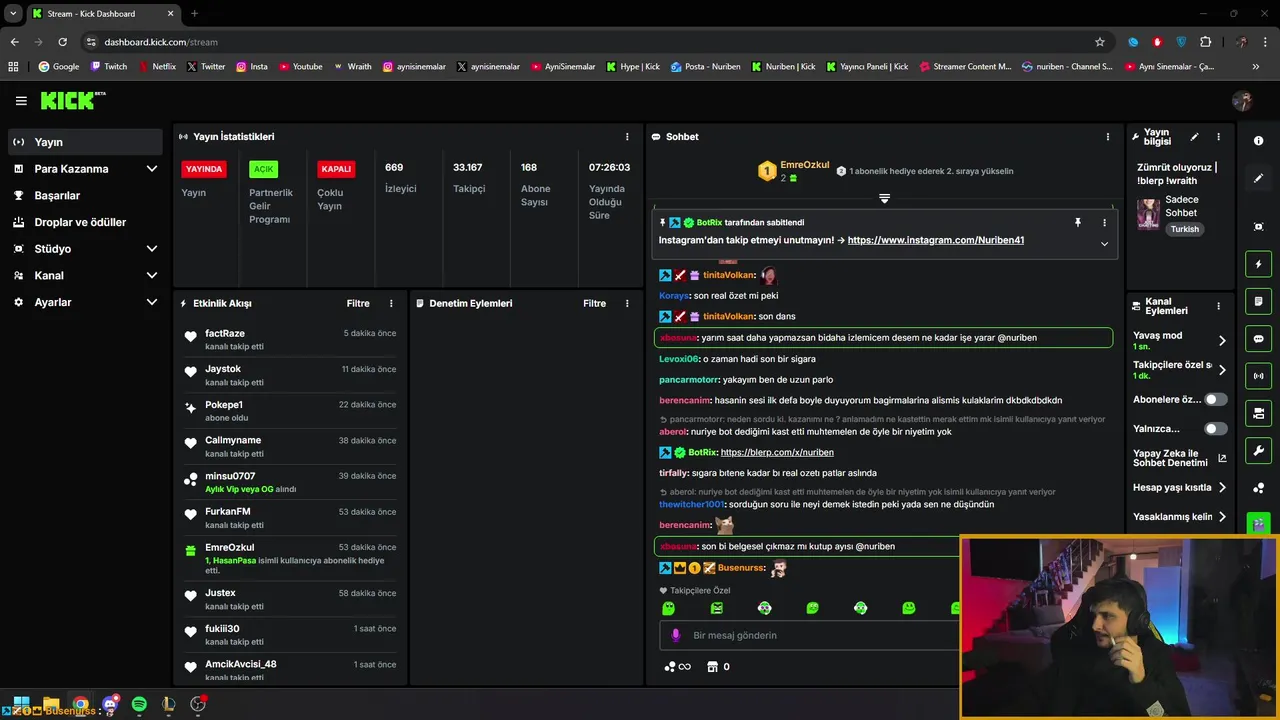Click the wrench icon in right sidebar

pyautogui.click(x=1258, y=450)
